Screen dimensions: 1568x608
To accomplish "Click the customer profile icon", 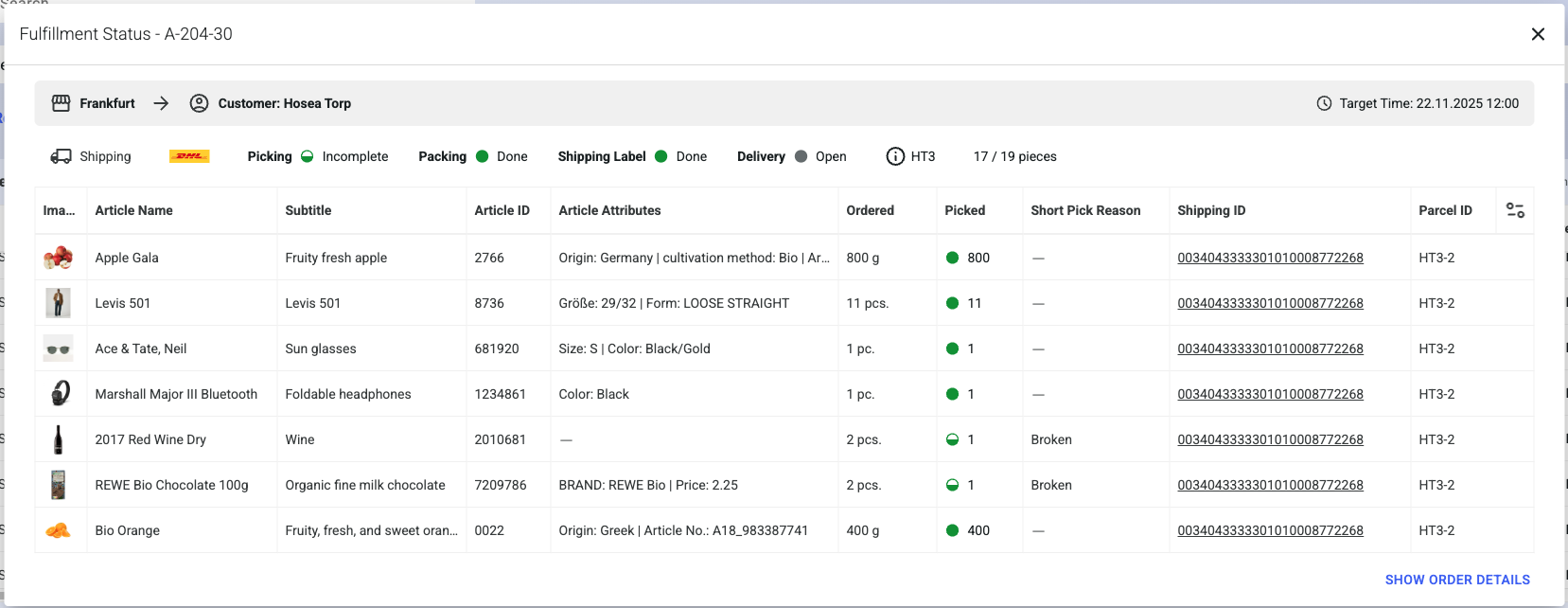I will [x=199, y=103].
